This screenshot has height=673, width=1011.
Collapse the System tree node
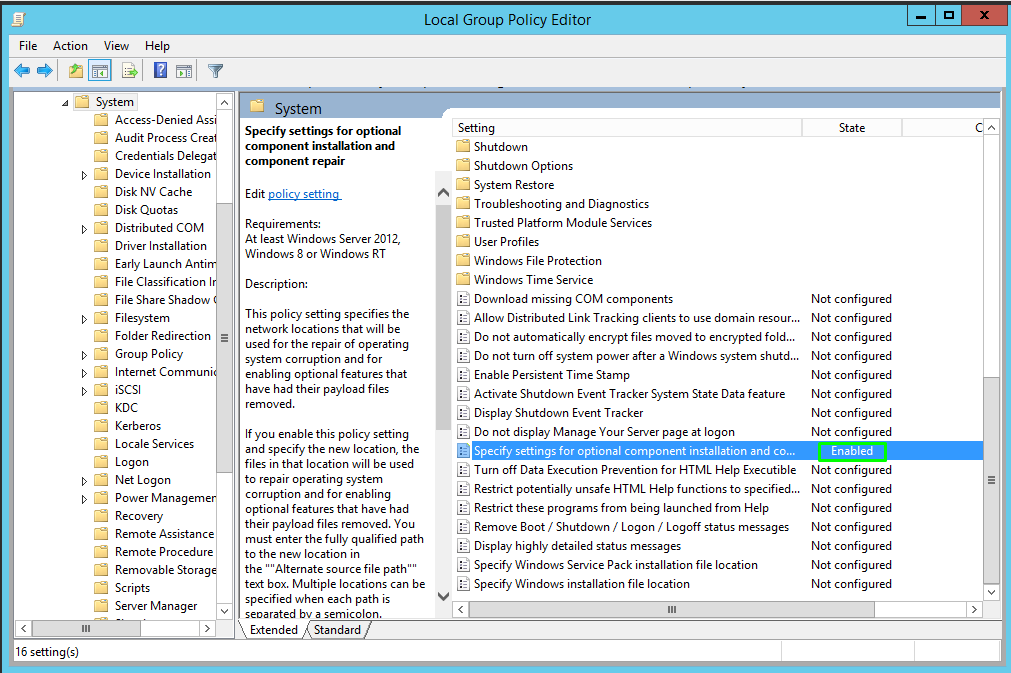(65, 102)
